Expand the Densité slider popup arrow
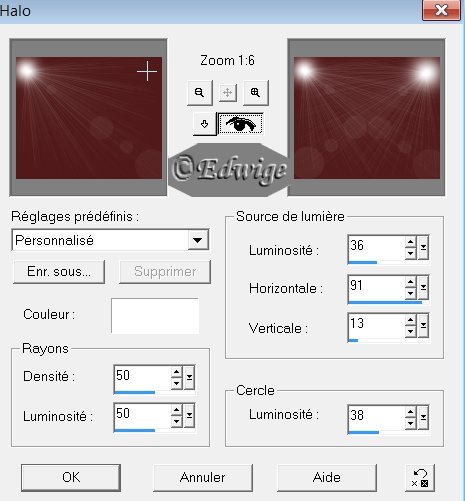The height and width of the screenshot is (501, 465). click(x=189, y=377)
